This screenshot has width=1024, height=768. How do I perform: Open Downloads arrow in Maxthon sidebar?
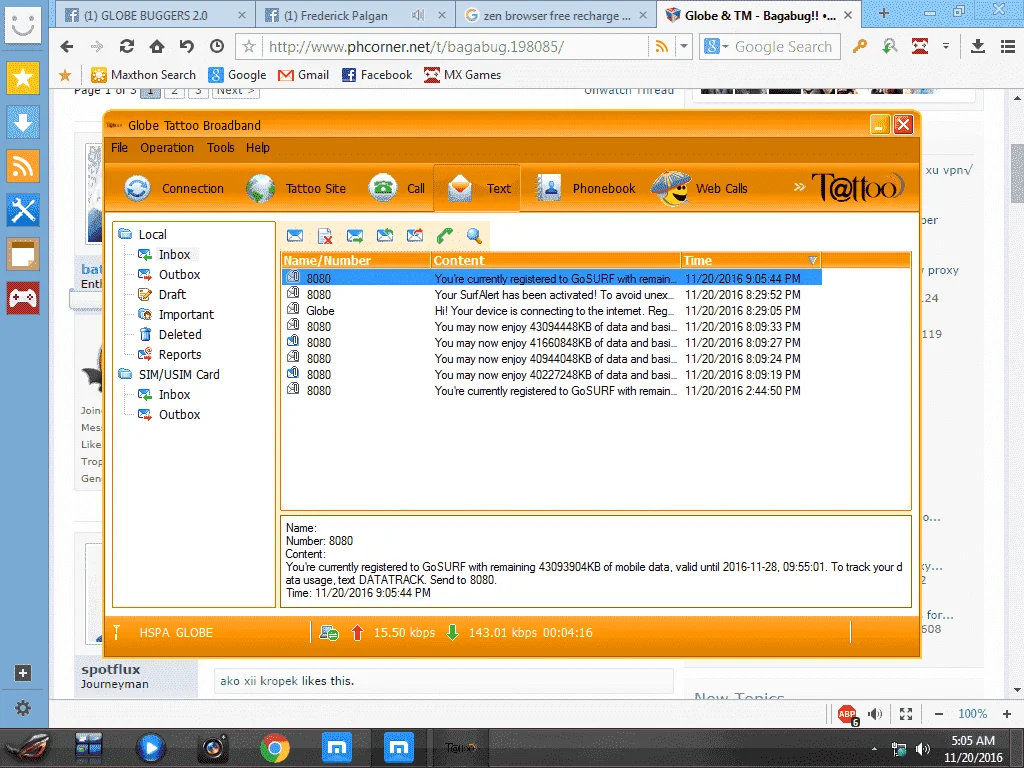pos(23,122)
